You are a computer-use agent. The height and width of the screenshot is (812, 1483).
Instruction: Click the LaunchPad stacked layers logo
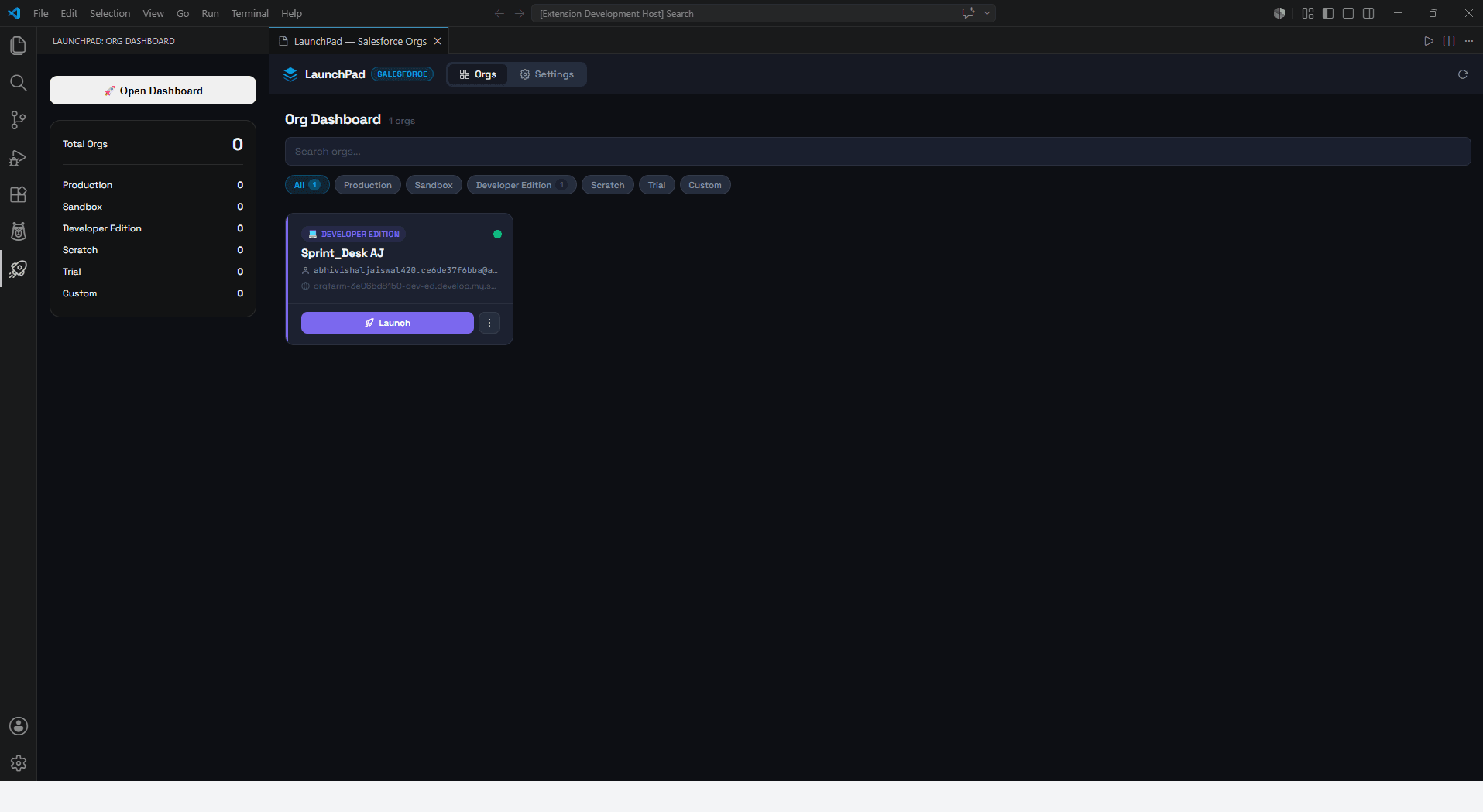290,74
